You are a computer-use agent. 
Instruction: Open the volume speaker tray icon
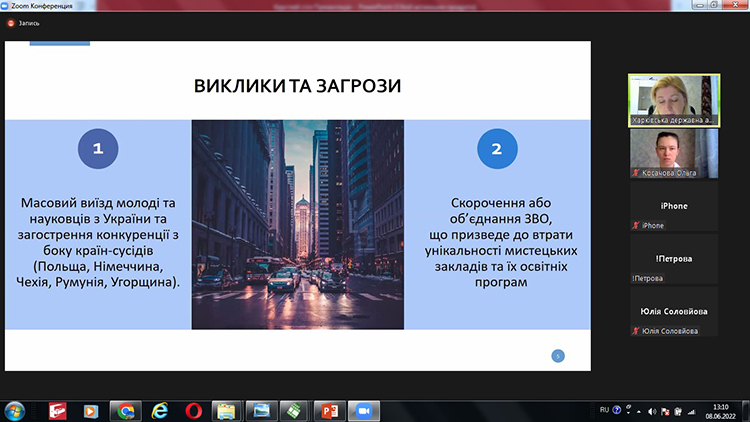[651, 411]
